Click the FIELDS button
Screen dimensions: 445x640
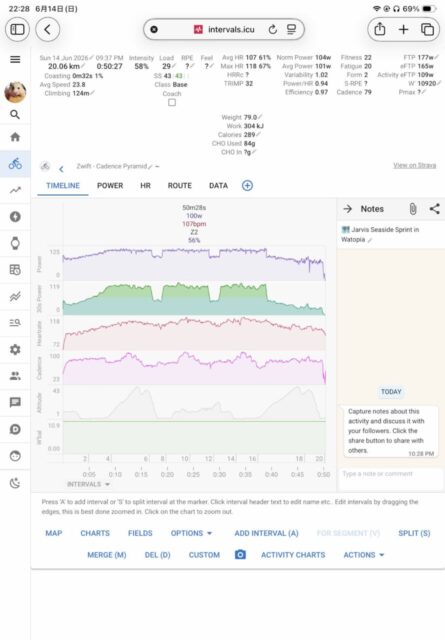pyautogui.click(x=140, y=533)
